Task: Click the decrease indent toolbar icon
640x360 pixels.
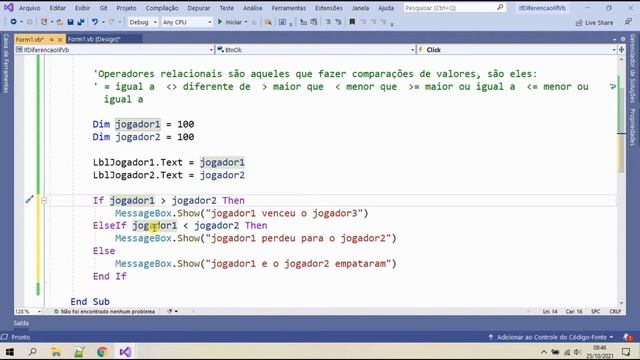Action: point(303,22)
